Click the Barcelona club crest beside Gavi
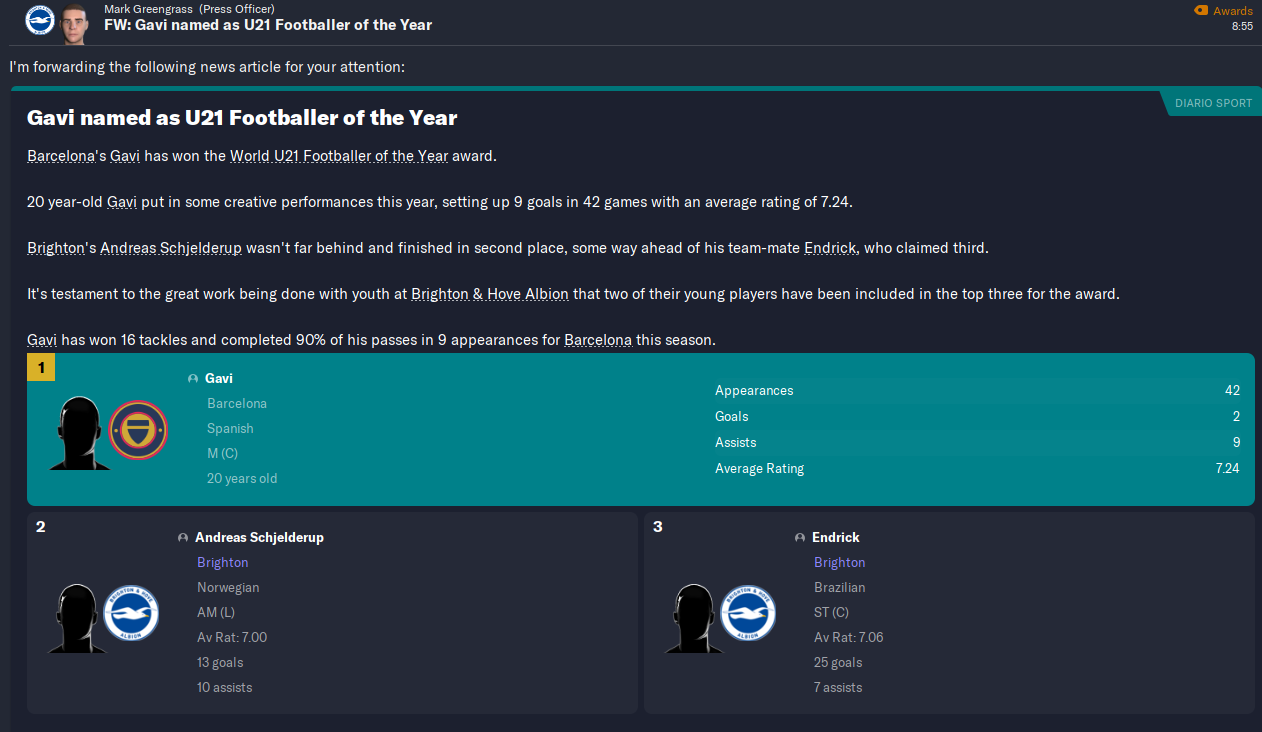Screen dimensions: 1262x732 coord(138,431)
